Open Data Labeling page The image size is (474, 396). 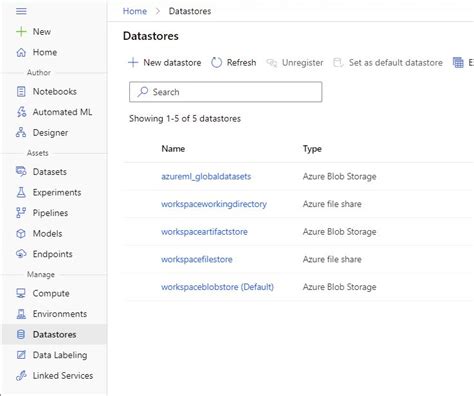click(60, 355)
